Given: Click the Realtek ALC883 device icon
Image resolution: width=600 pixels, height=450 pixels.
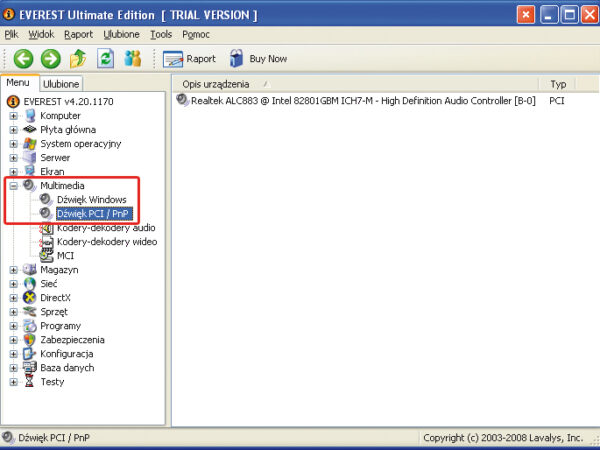Looking at the screenshot, I should pos(182,100).
